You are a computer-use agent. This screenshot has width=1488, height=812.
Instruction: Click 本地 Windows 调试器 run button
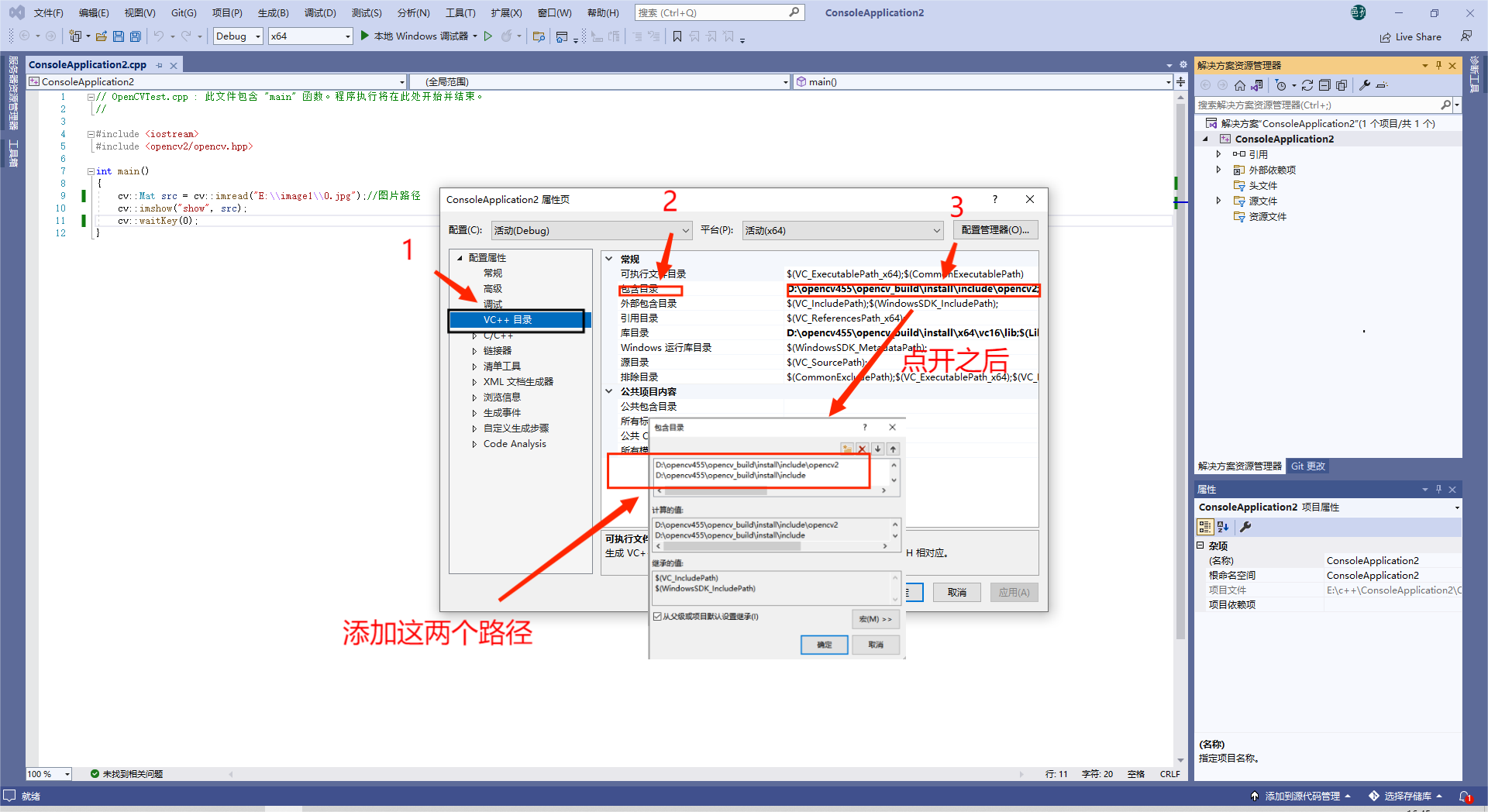[419, 36]
